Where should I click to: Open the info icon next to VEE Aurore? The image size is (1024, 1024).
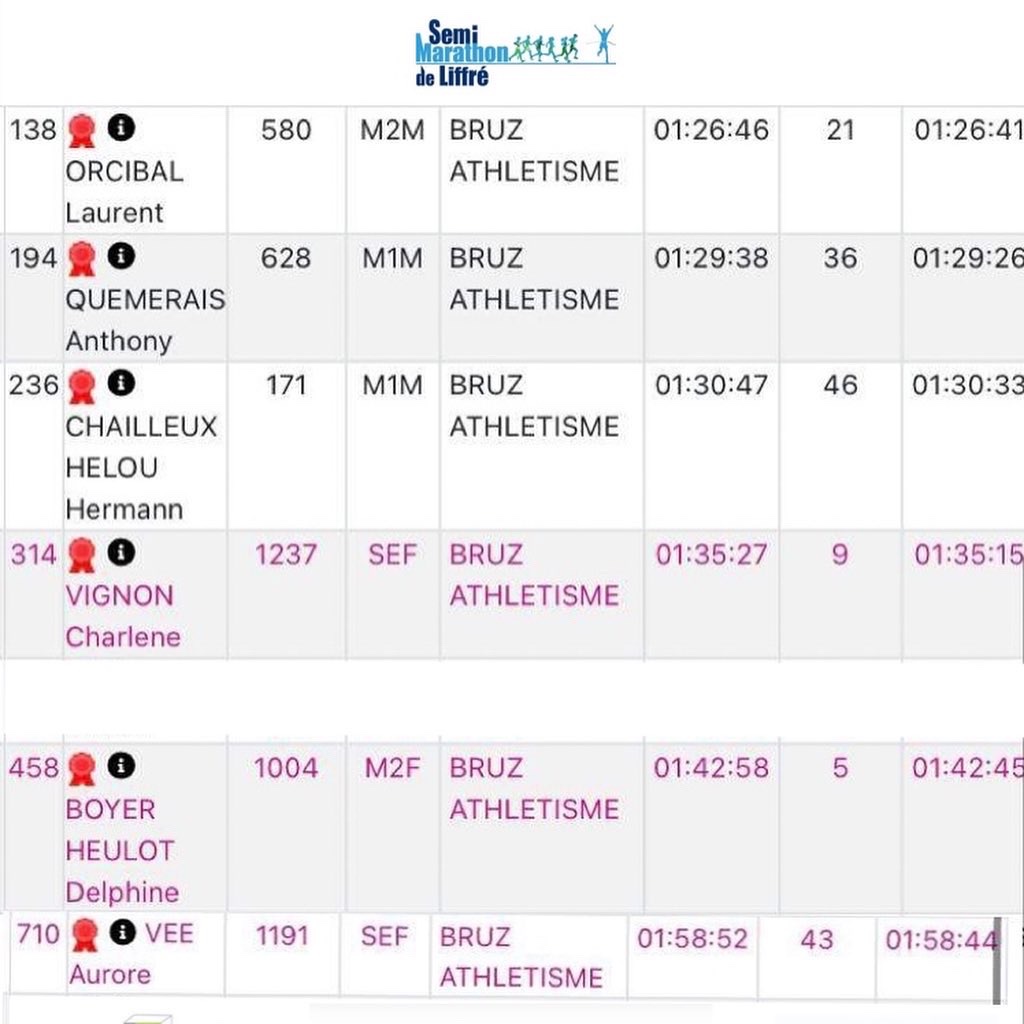pyautogui.click(x=122, y=933)
